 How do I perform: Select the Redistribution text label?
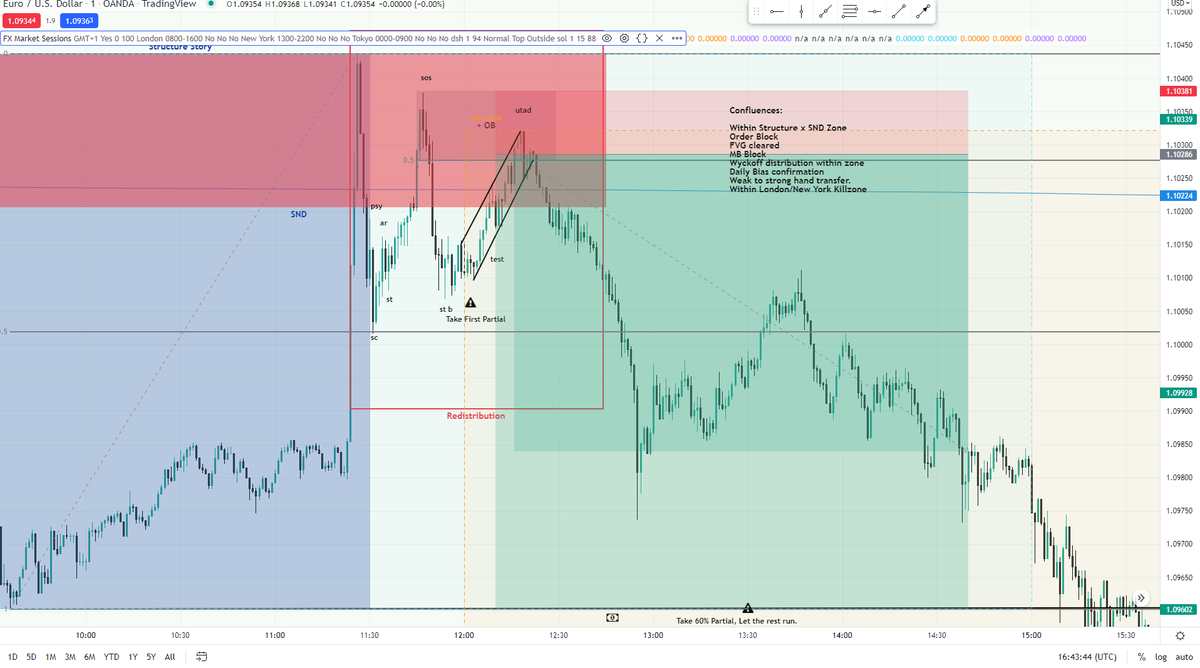coord(476,416)
